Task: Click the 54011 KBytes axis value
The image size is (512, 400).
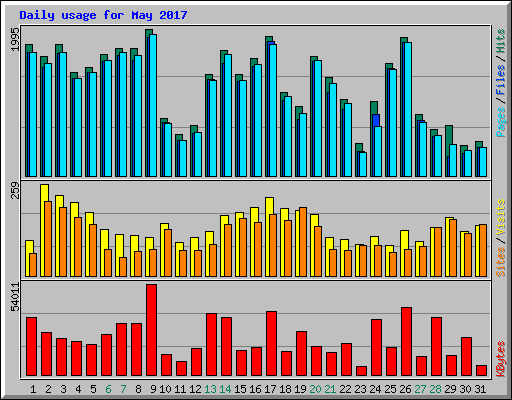Action: coord(16,297)
